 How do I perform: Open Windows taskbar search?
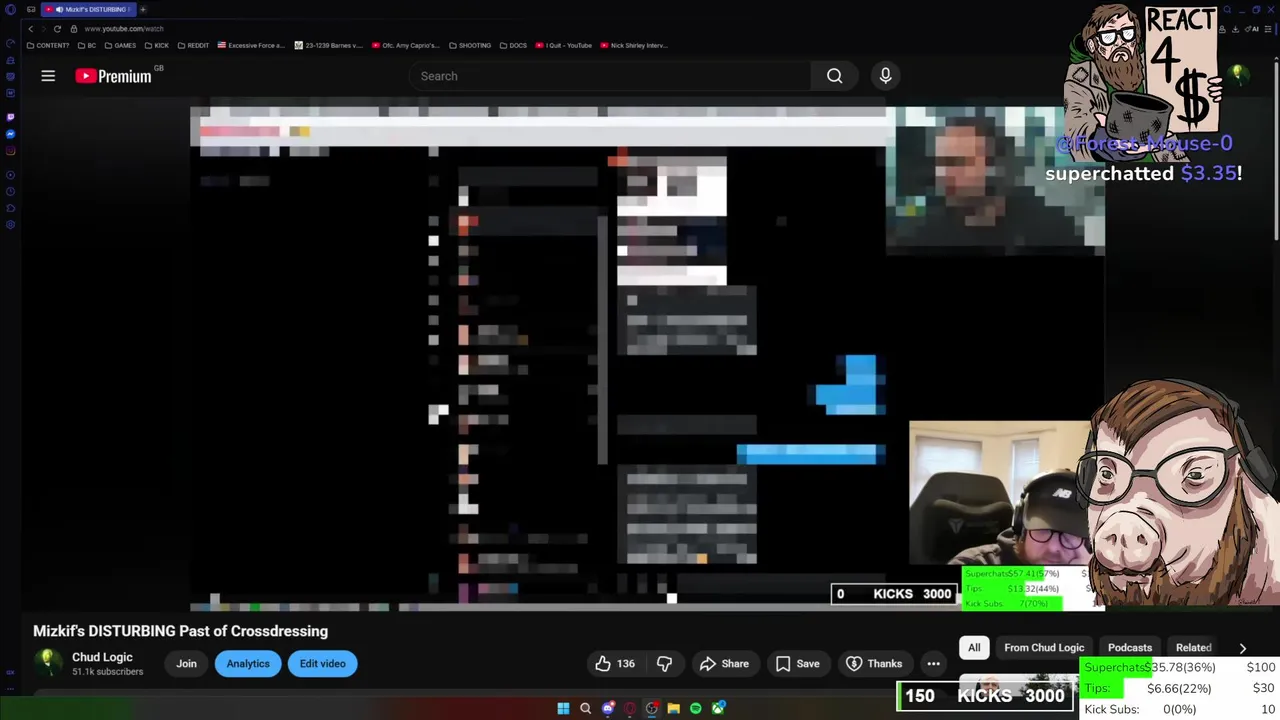585,709
